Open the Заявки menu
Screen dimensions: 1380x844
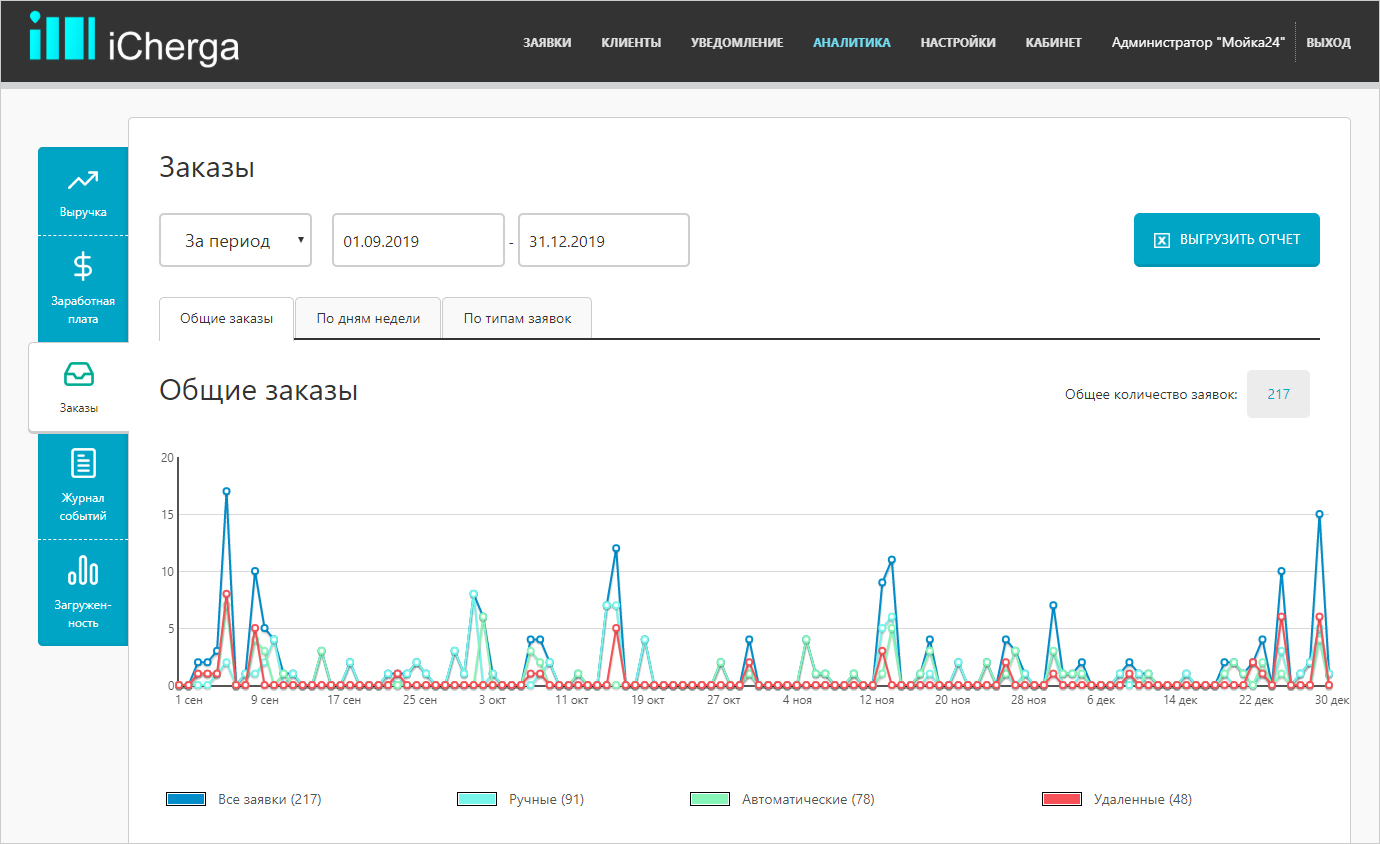click(x=547, y=42)
